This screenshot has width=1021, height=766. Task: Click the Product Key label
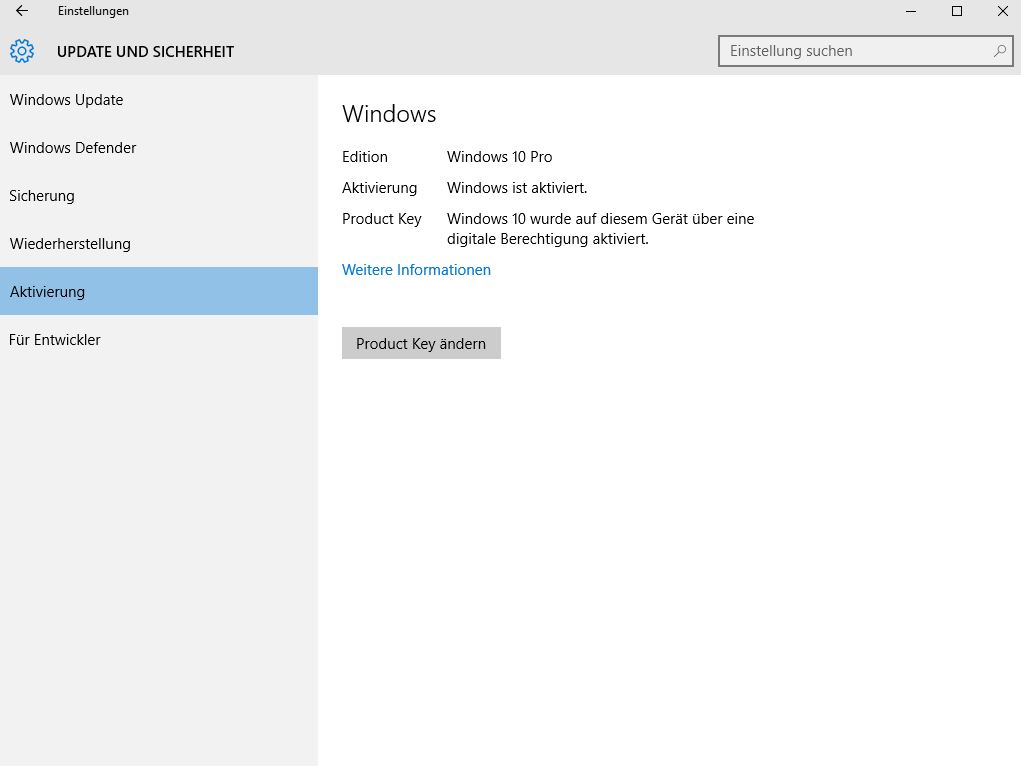point(382,219)
